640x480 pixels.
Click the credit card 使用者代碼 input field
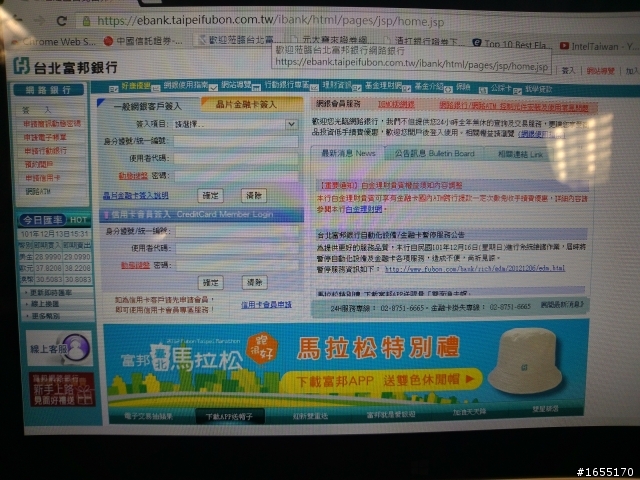pyautogui.click(x=237, y=249)
